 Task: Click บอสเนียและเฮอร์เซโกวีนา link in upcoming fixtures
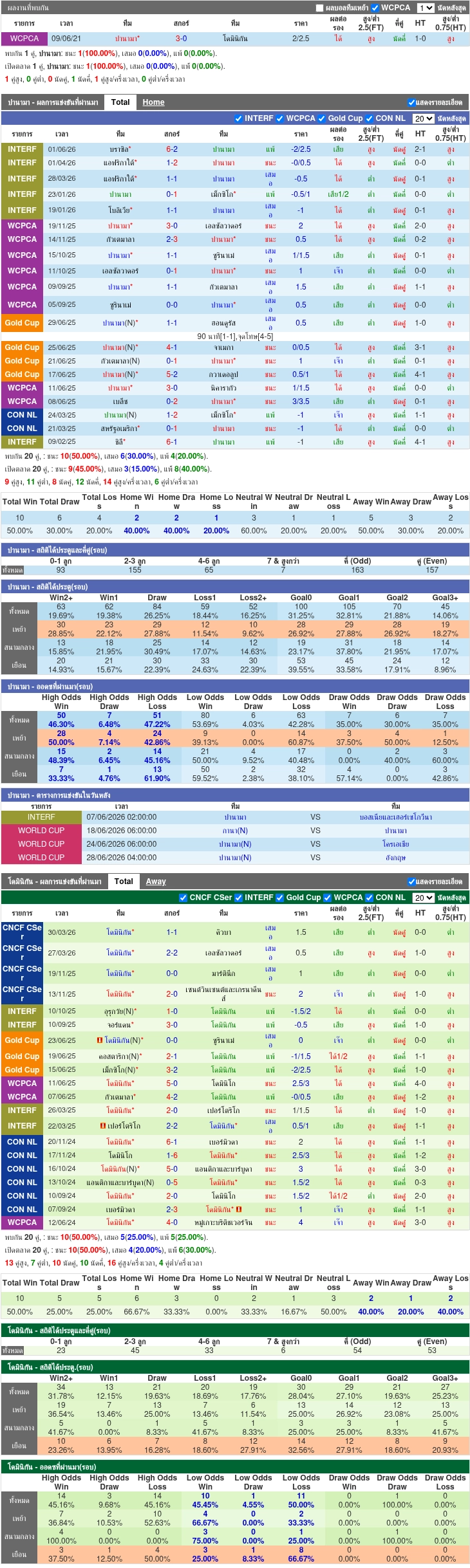point(396,817)
